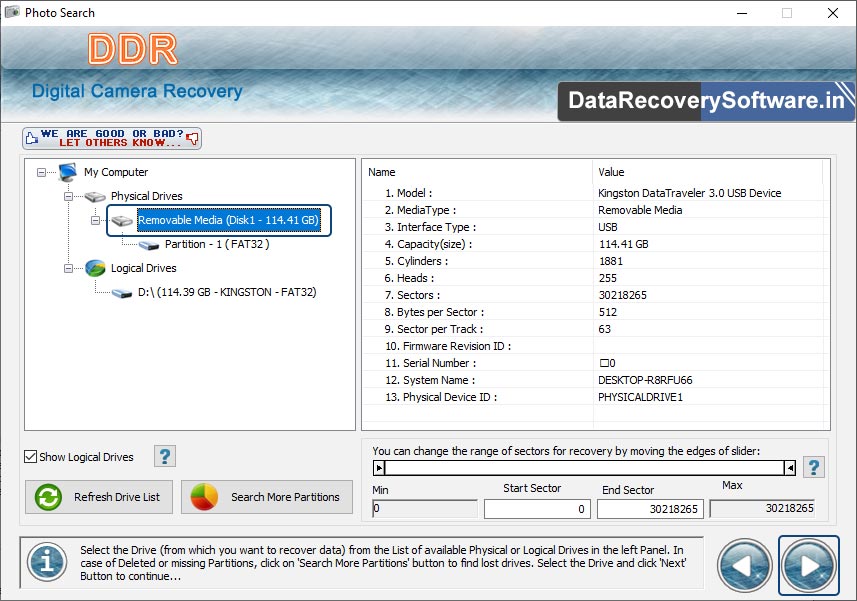Collapse the My Computer tree node
This screenshot has height=601, width=857.
(x=42, y=173)
